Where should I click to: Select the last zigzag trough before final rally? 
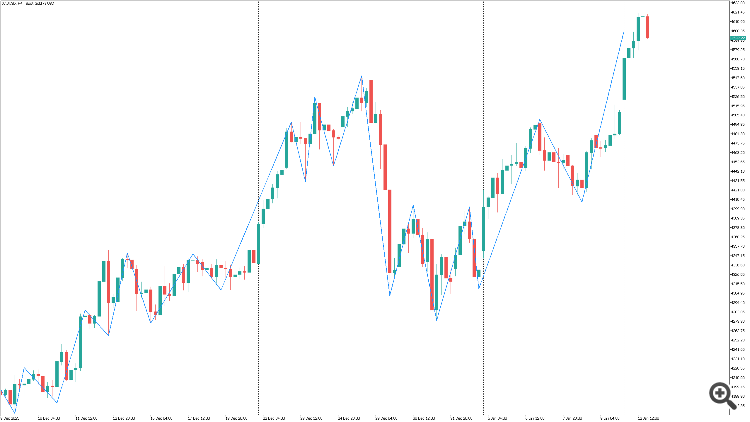coord(582,201)
